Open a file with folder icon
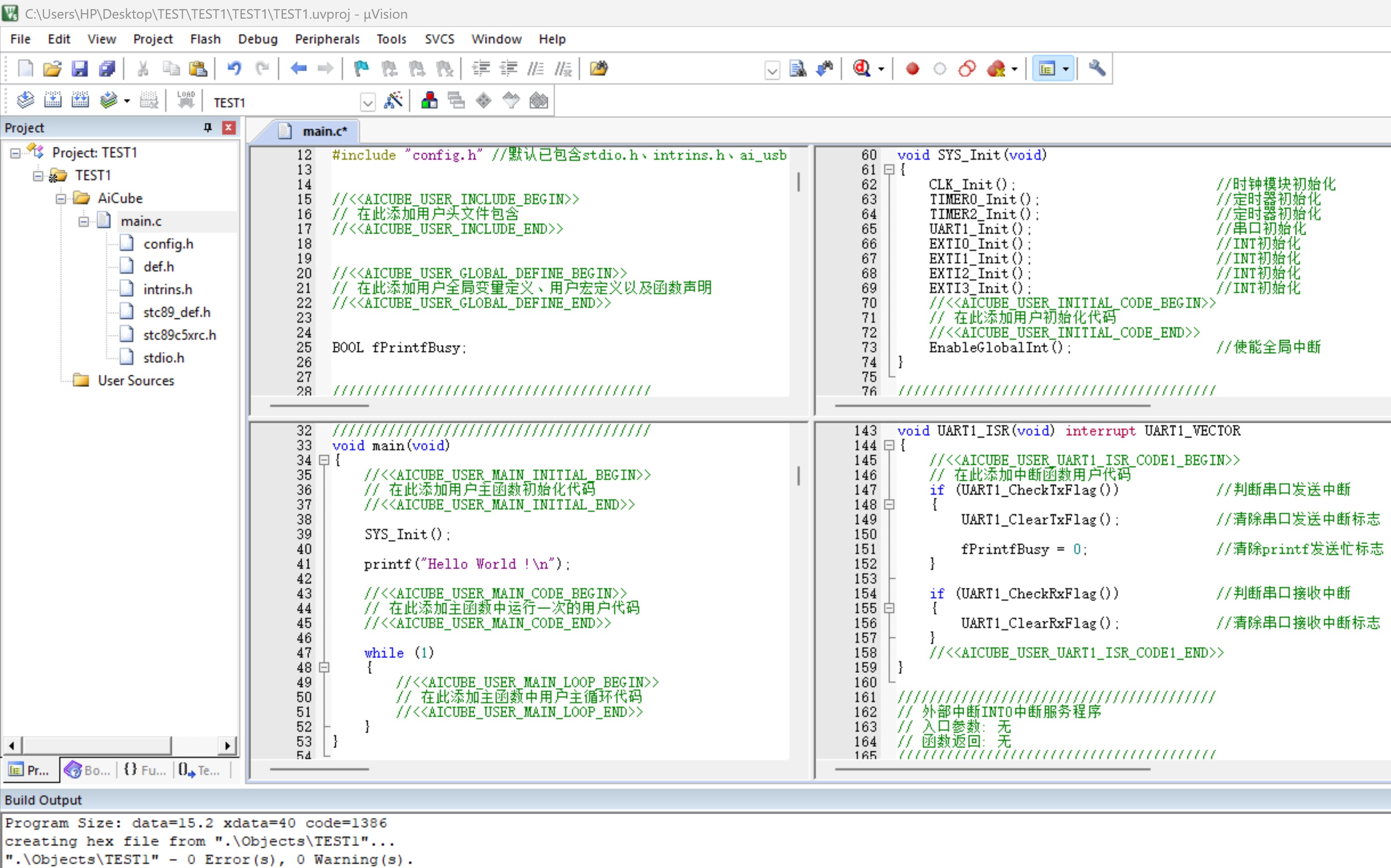 [52, 69]
